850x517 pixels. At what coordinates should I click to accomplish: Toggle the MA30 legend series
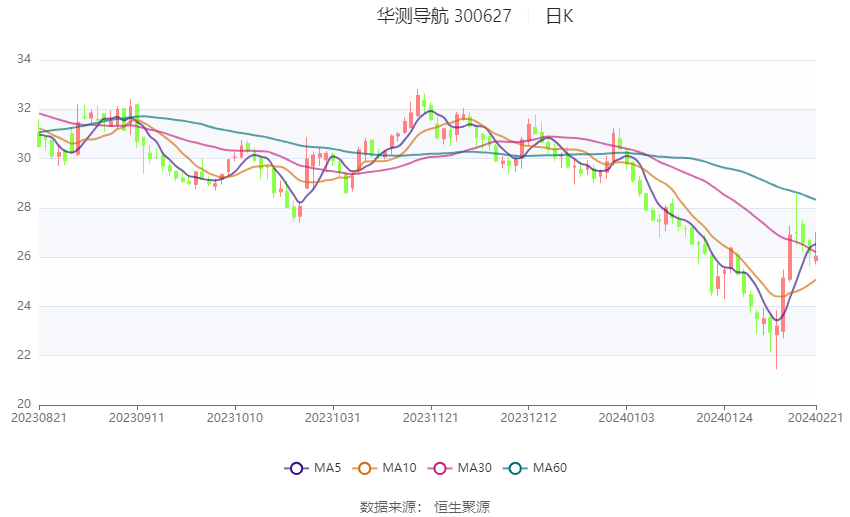[460, 468]
